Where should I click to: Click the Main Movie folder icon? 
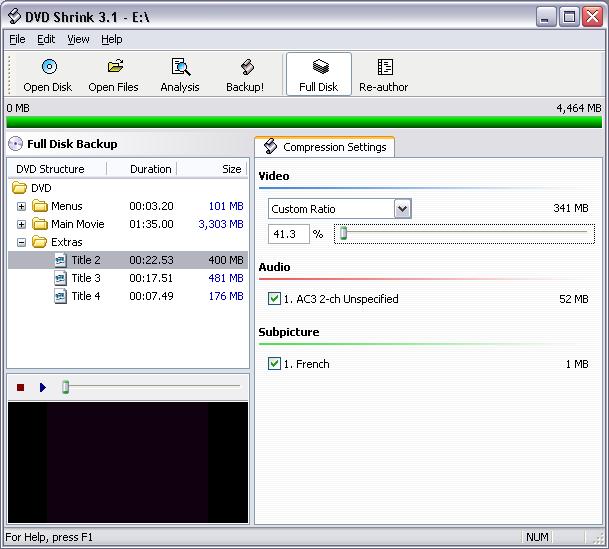point(40,224)
